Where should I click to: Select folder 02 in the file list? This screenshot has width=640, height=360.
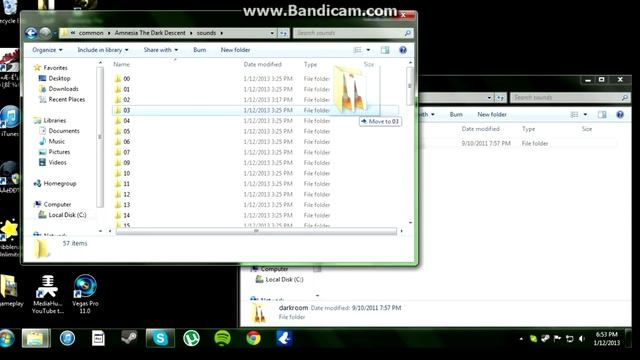click(x=127, y=100)
